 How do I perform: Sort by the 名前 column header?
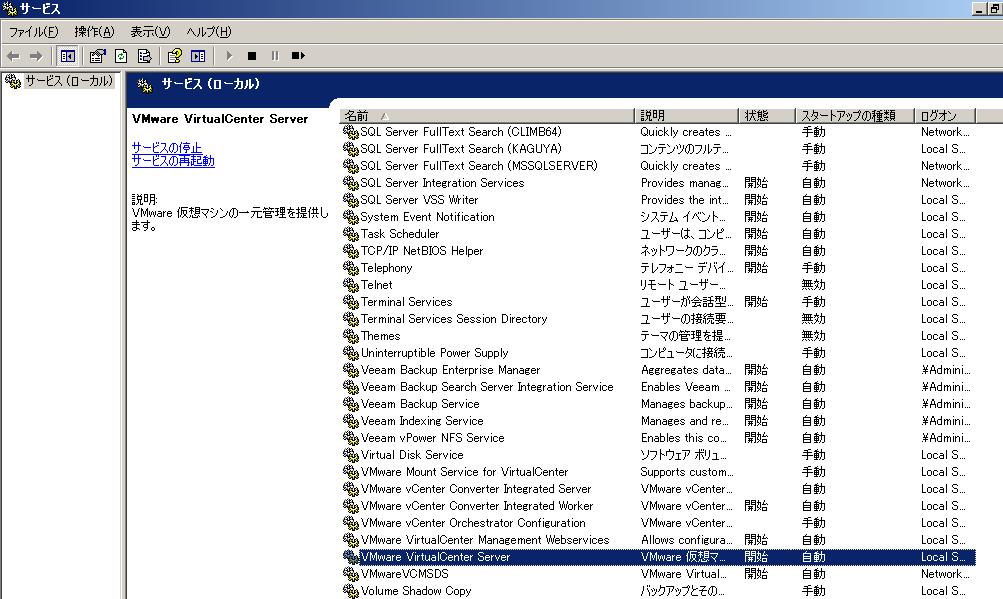(x=487, y=116)
